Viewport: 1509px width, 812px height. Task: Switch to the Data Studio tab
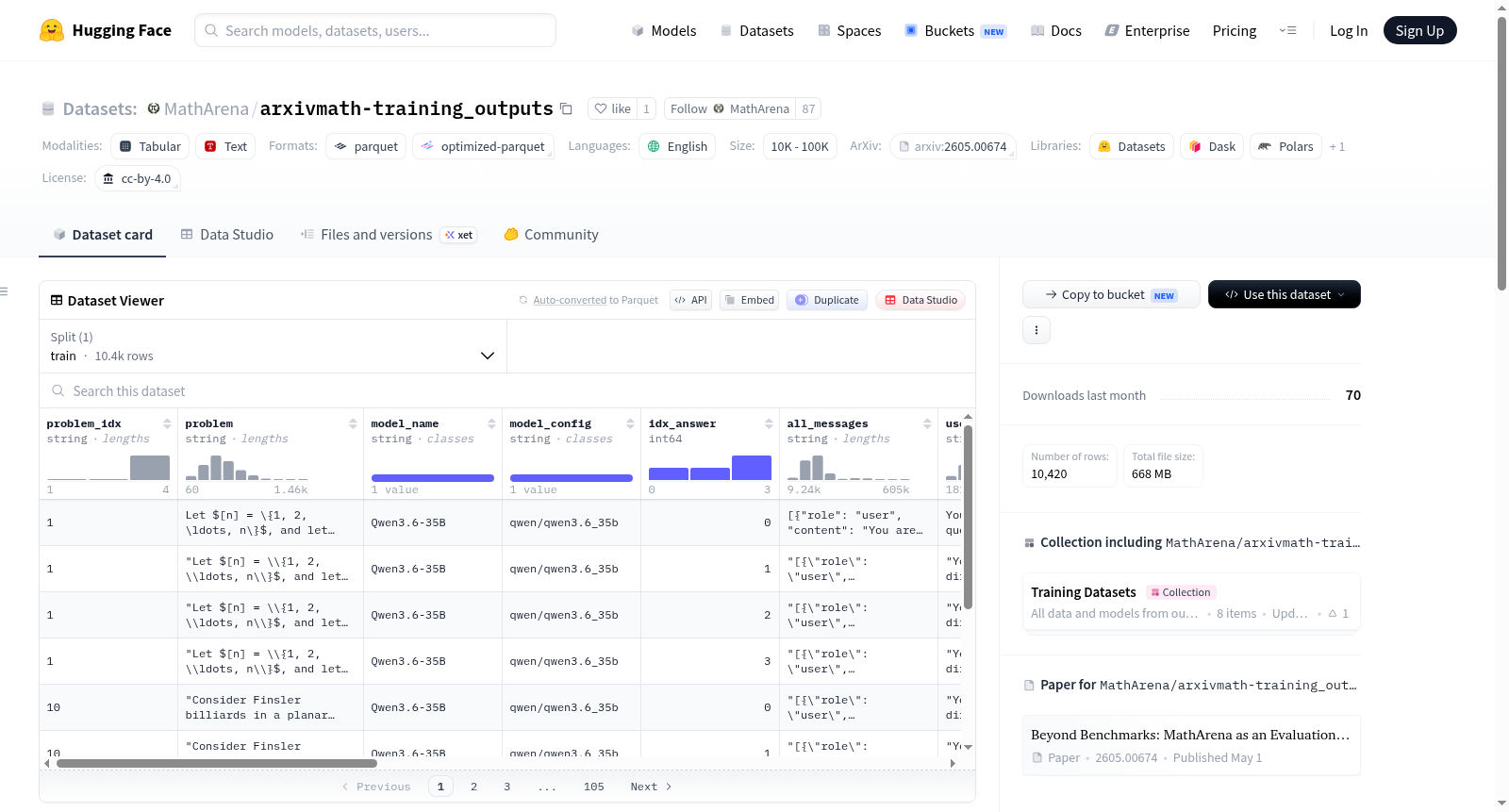[x=227, y=234]
